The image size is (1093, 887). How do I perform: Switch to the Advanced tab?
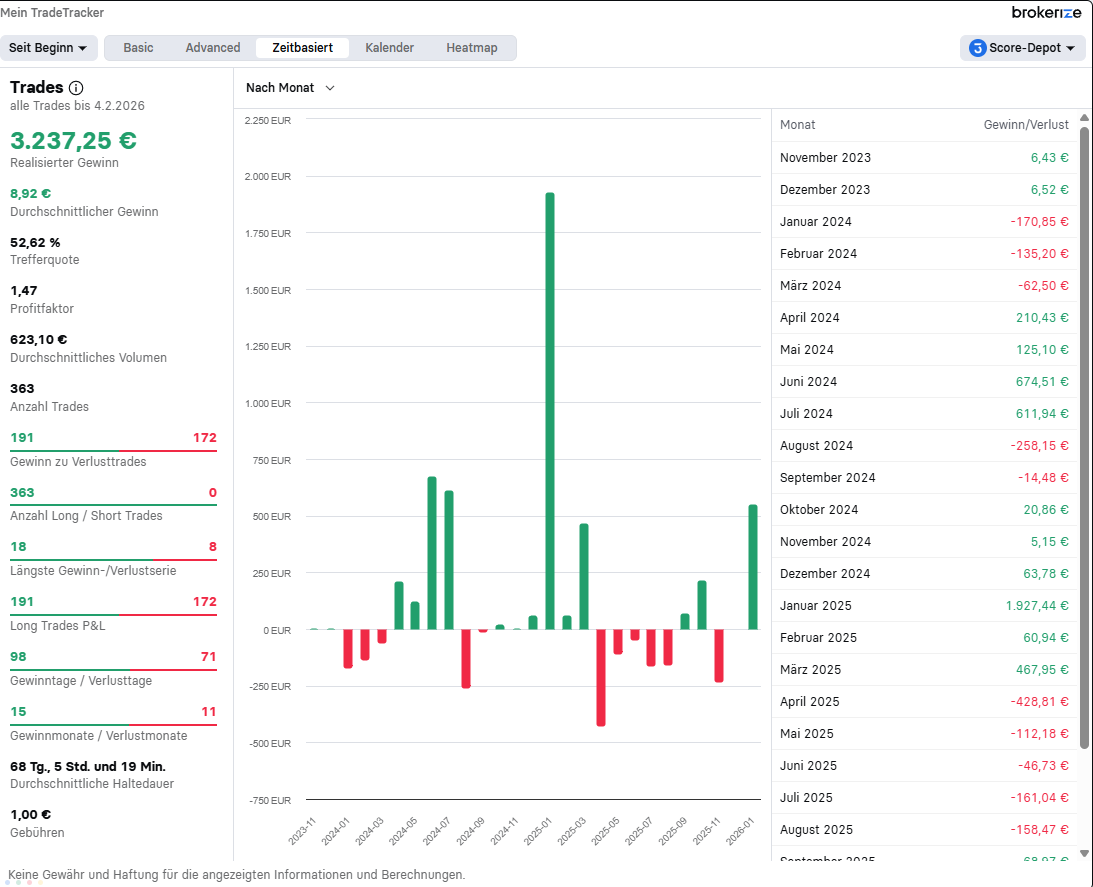tap(213, 48)
